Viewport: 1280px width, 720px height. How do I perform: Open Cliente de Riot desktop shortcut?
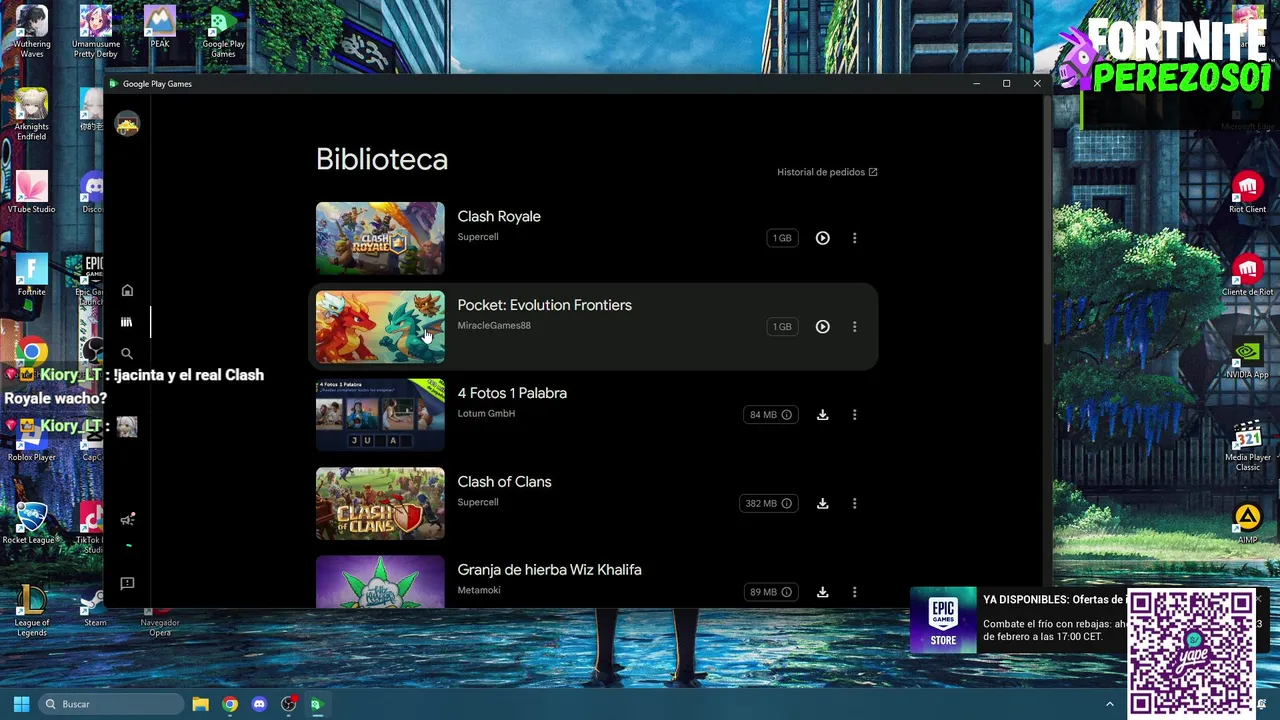1247,275
